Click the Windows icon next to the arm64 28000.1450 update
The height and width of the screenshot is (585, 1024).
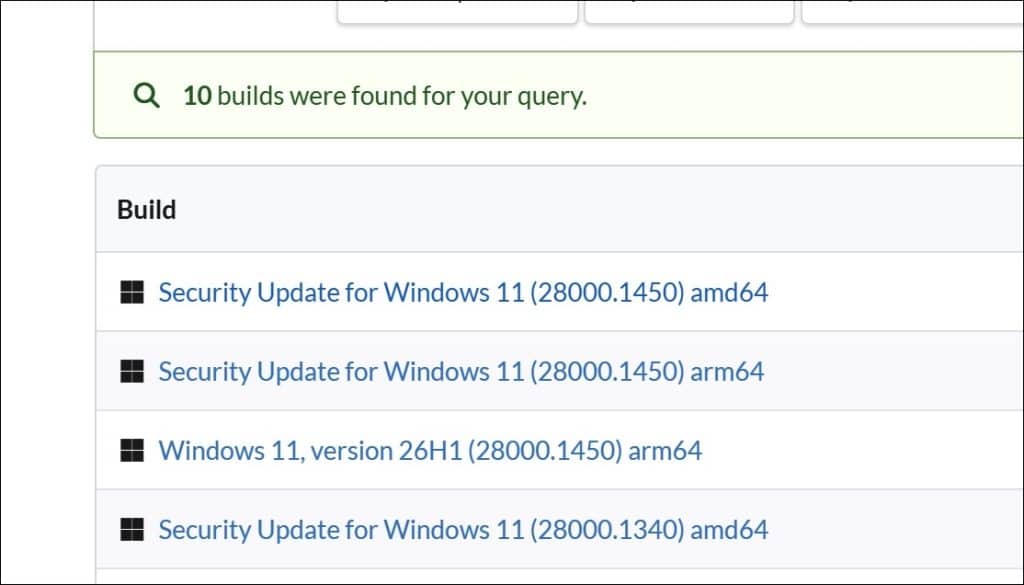point(133,371)
